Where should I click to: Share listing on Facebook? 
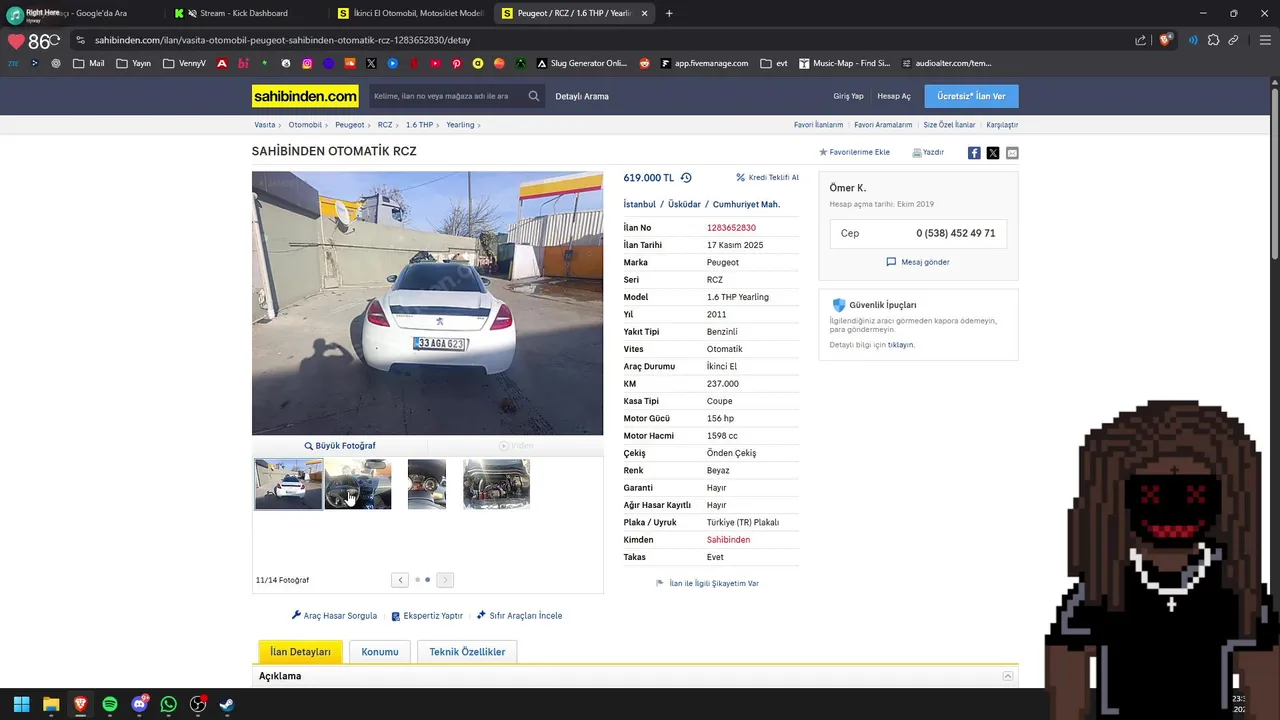[x=974, y=153]
